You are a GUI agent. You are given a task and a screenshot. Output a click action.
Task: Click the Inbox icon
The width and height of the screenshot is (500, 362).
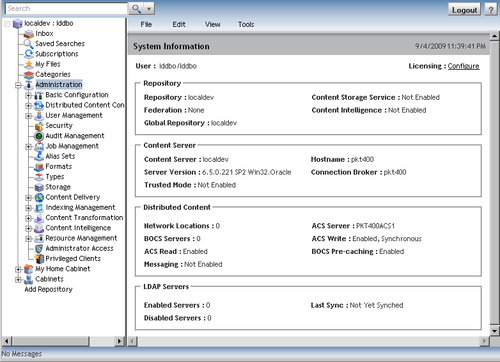pos(29,34)
